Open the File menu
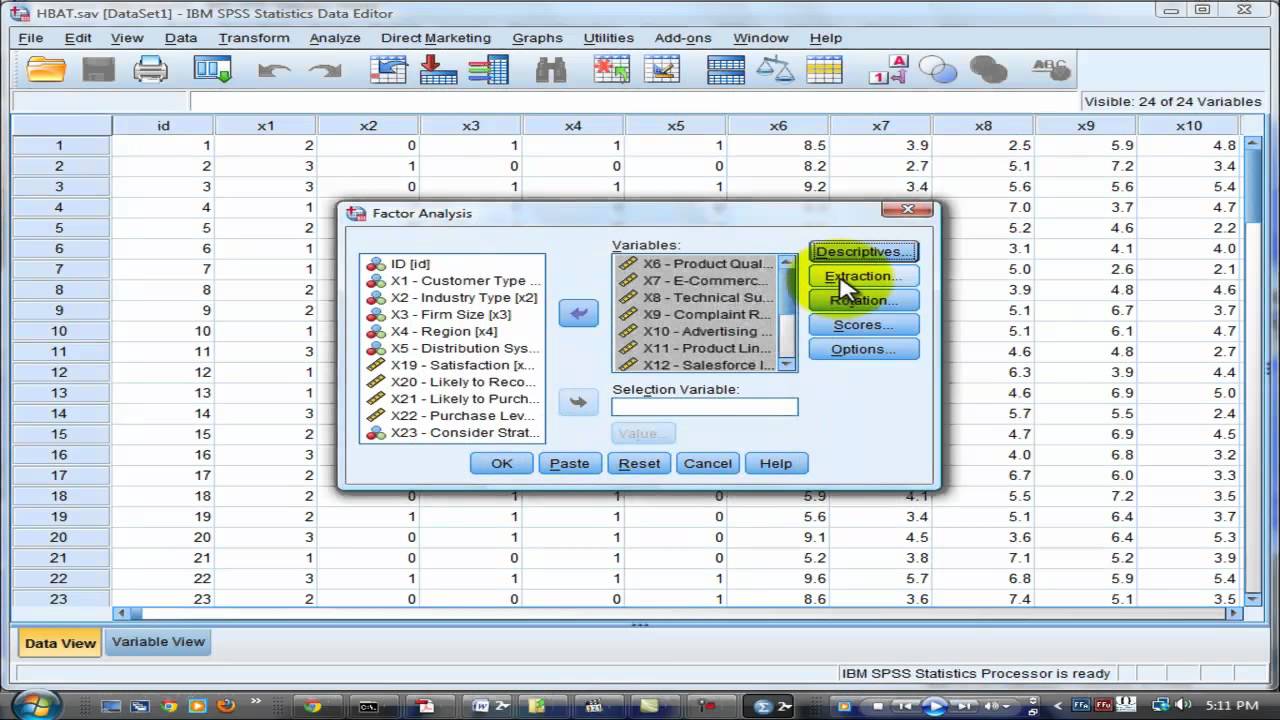1280x720 pixels. (x=31, y=38)
